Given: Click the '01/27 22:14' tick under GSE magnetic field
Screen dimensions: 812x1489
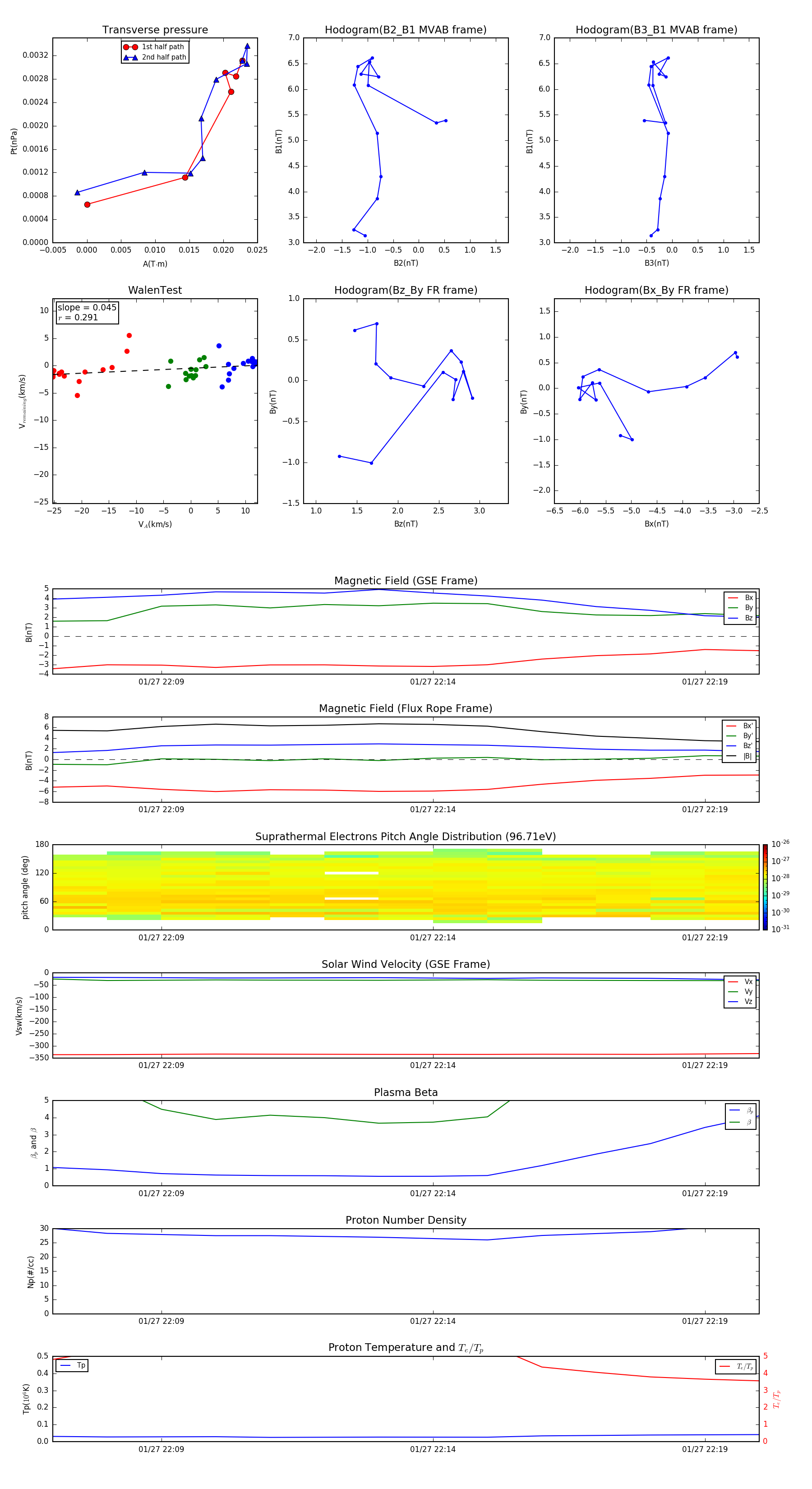Looking at the screenshot, I should (433, 682).
